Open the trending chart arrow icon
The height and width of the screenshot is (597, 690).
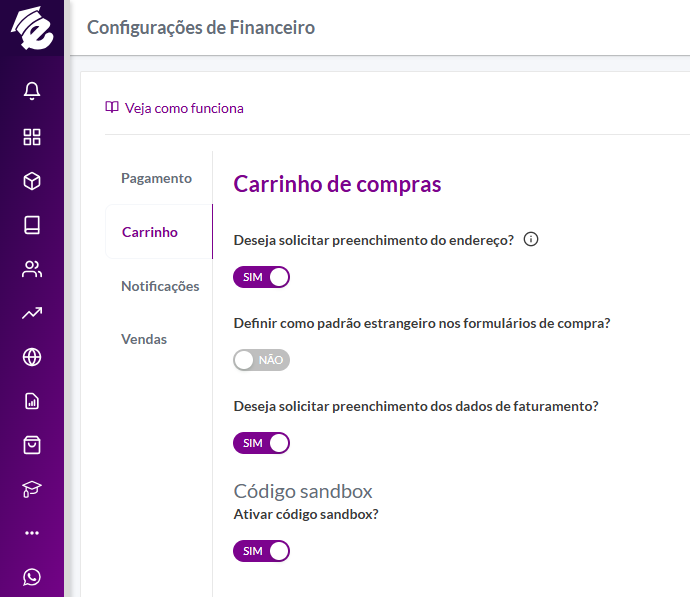point(32,313)
